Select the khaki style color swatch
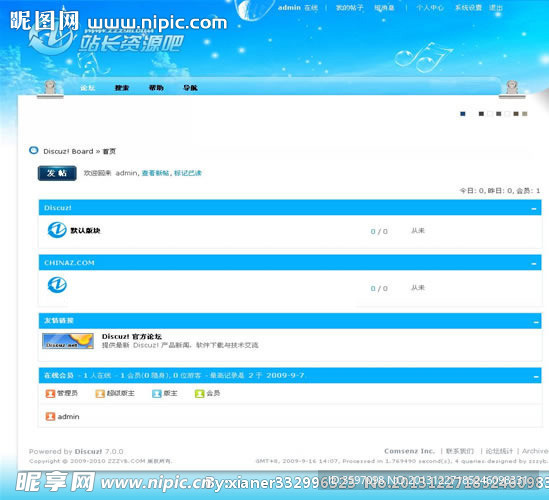The image size is (549, 500). pos(524,114)
